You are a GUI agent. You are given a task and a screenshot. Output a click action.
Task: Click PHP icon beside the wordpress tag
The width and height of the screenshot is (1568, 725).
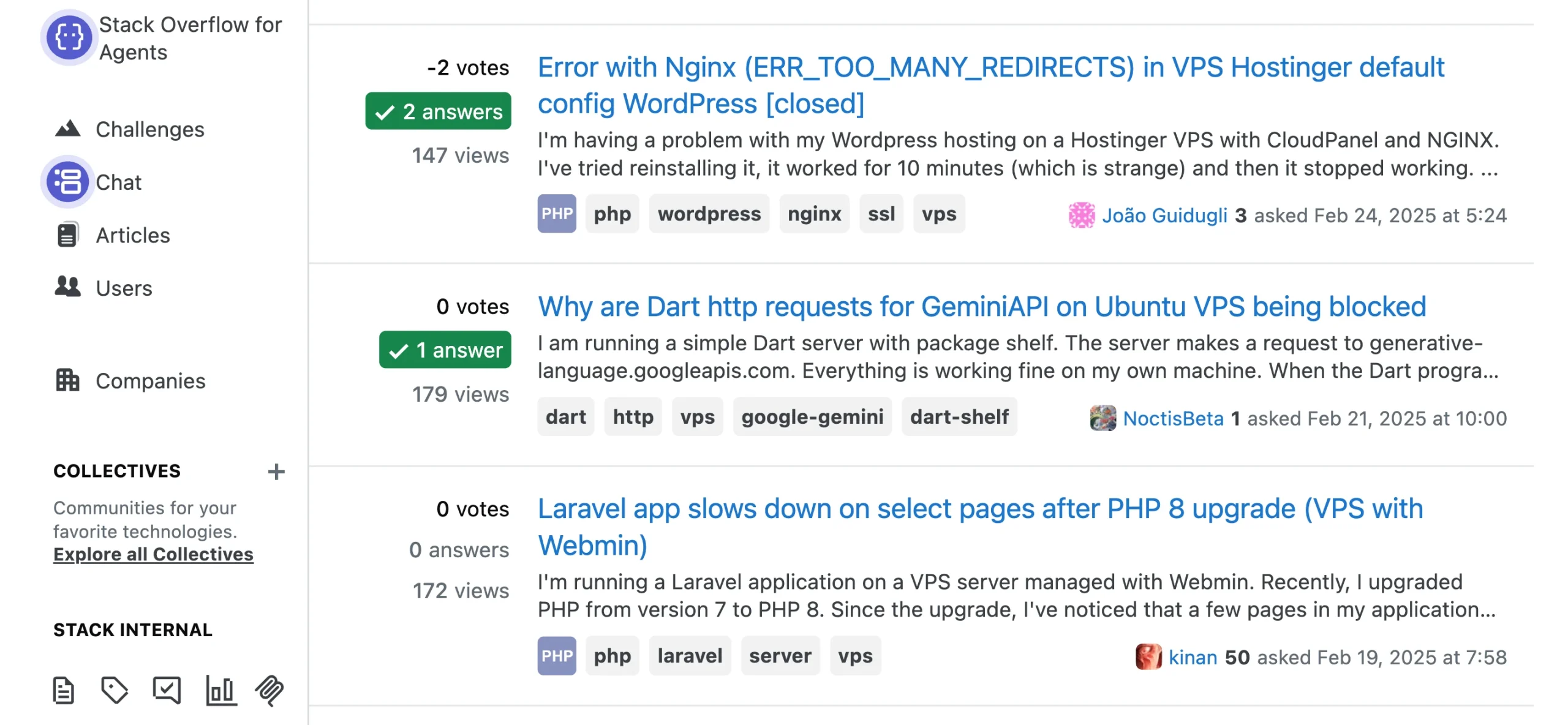tap(557, 214)
